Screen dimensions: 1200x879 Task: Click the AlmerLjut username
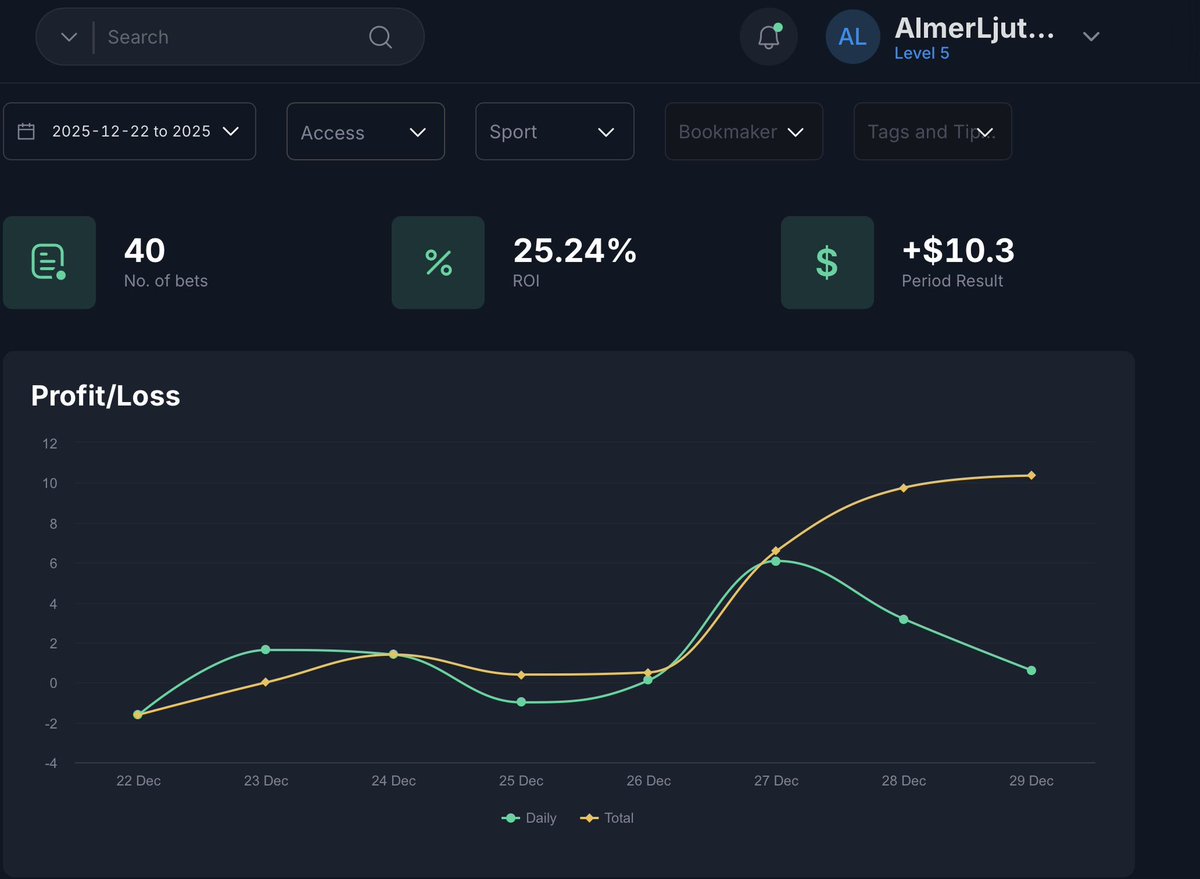972,29
